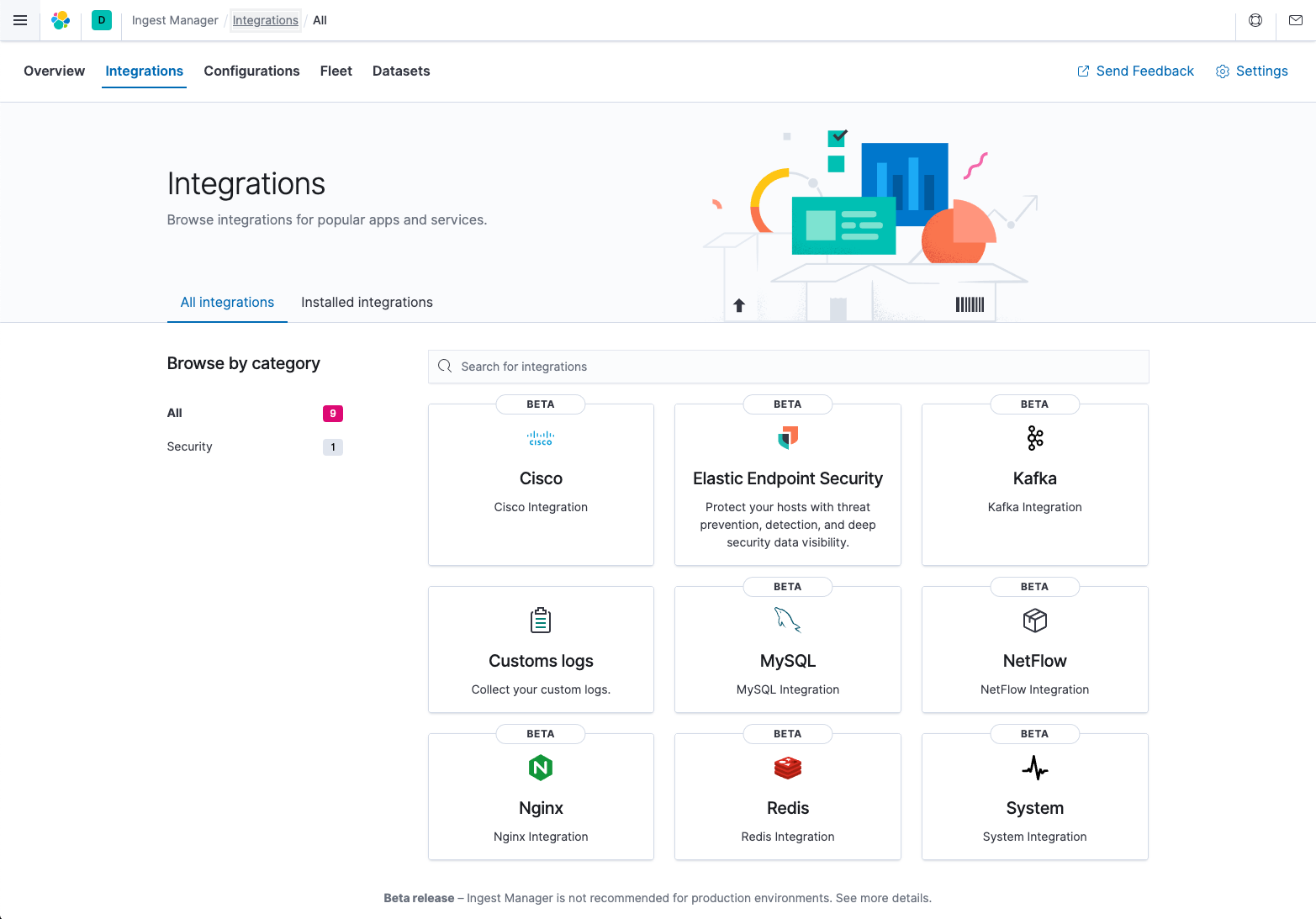Viewport: 1316px width, 919px height.
Task: Click Integrations breadcrumb link
Action: (265, 20)
